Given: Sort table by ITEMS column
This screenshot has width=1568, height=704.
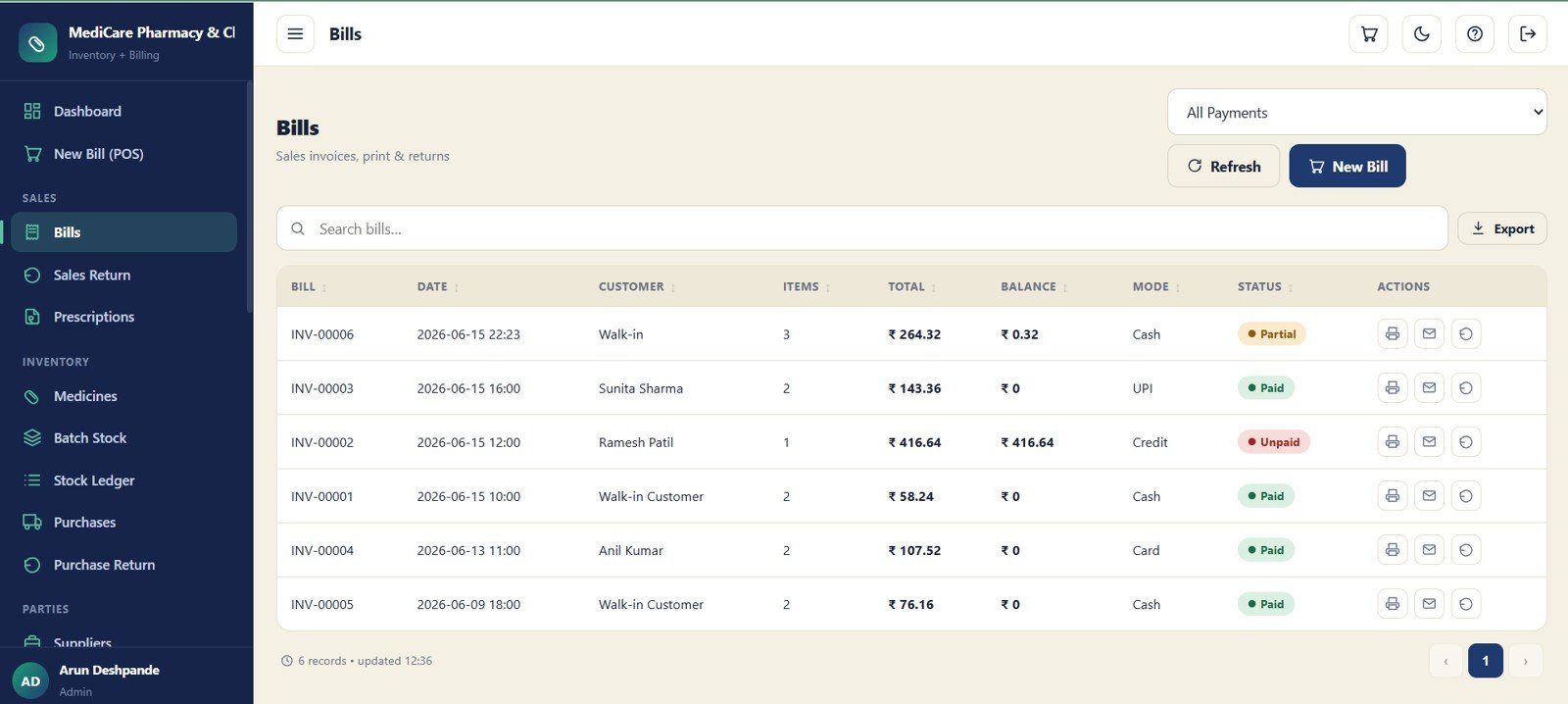Looking at the screenshot, I should tap(807, 287).
